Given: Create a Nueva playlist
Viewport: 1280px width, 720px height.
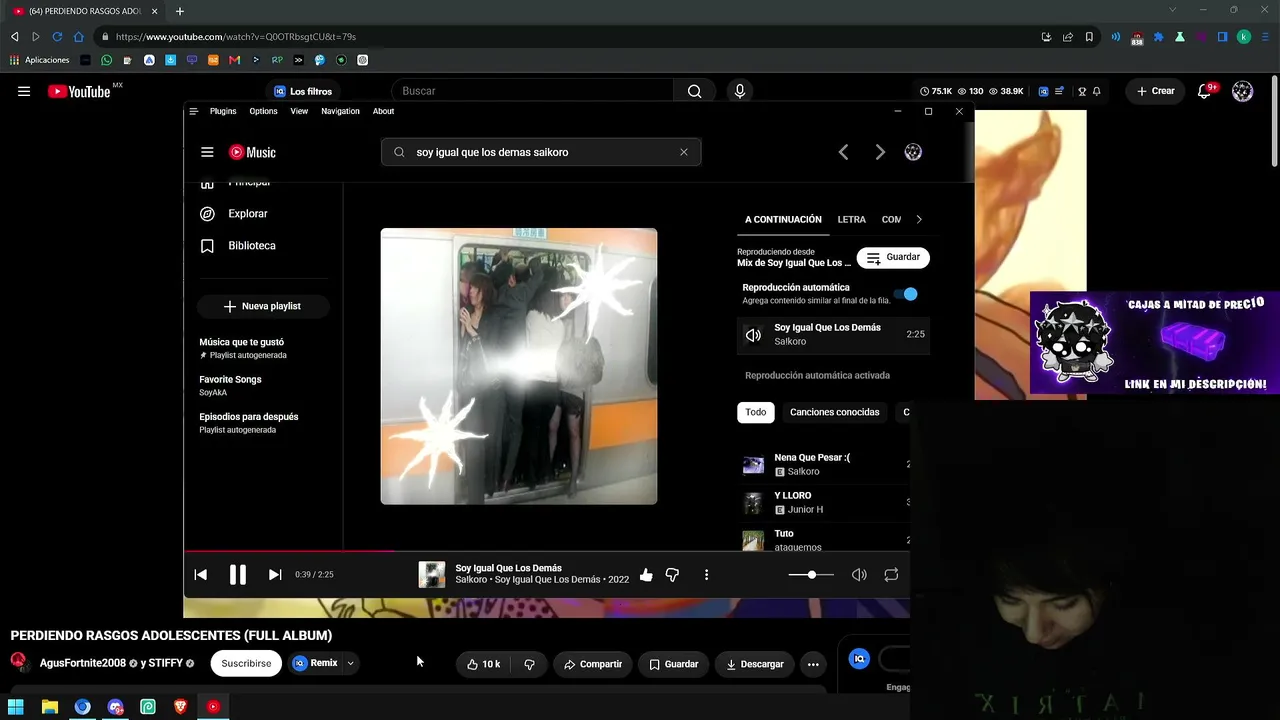Looking at the screenshot, I should pyautogui.click(x=262, y=306).
